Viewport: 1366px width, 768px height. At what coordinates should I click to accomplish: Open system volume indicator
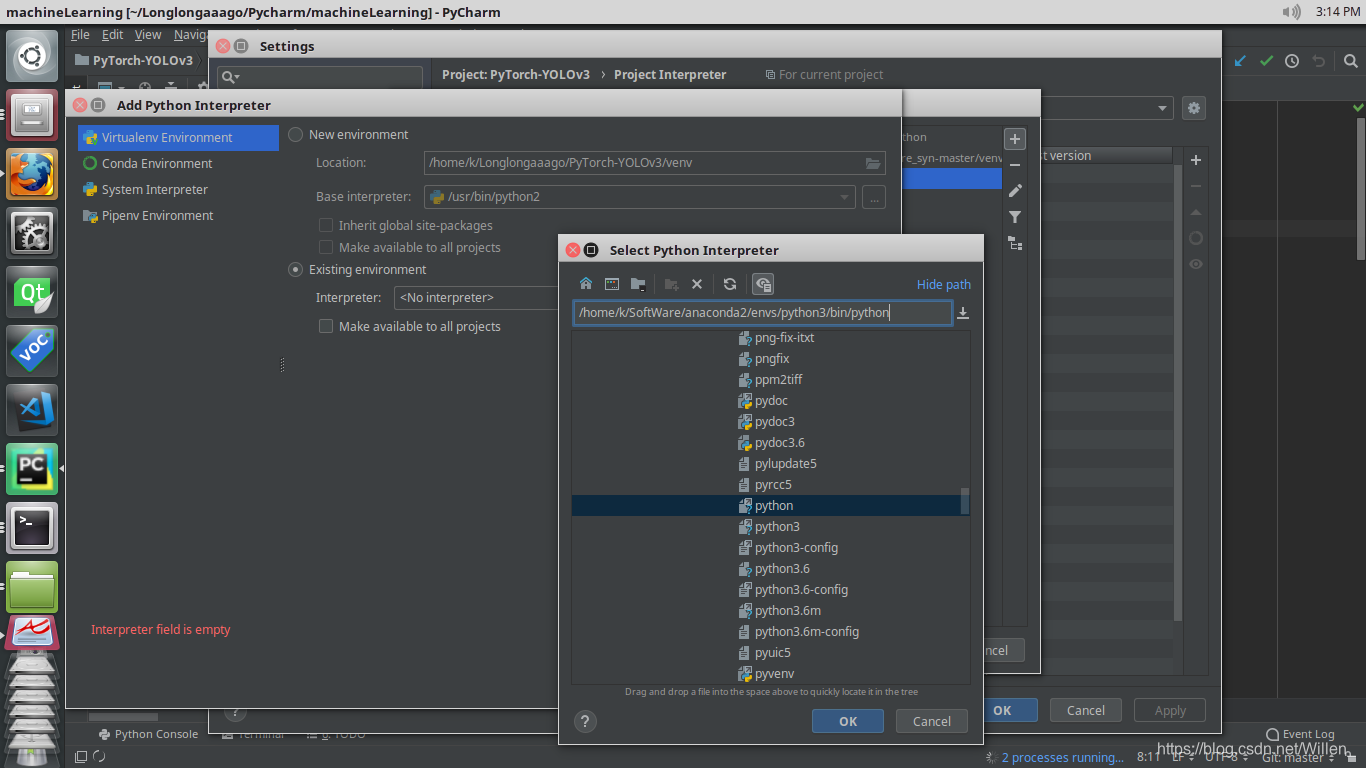pyautogui.click(x=1291, y=12)
